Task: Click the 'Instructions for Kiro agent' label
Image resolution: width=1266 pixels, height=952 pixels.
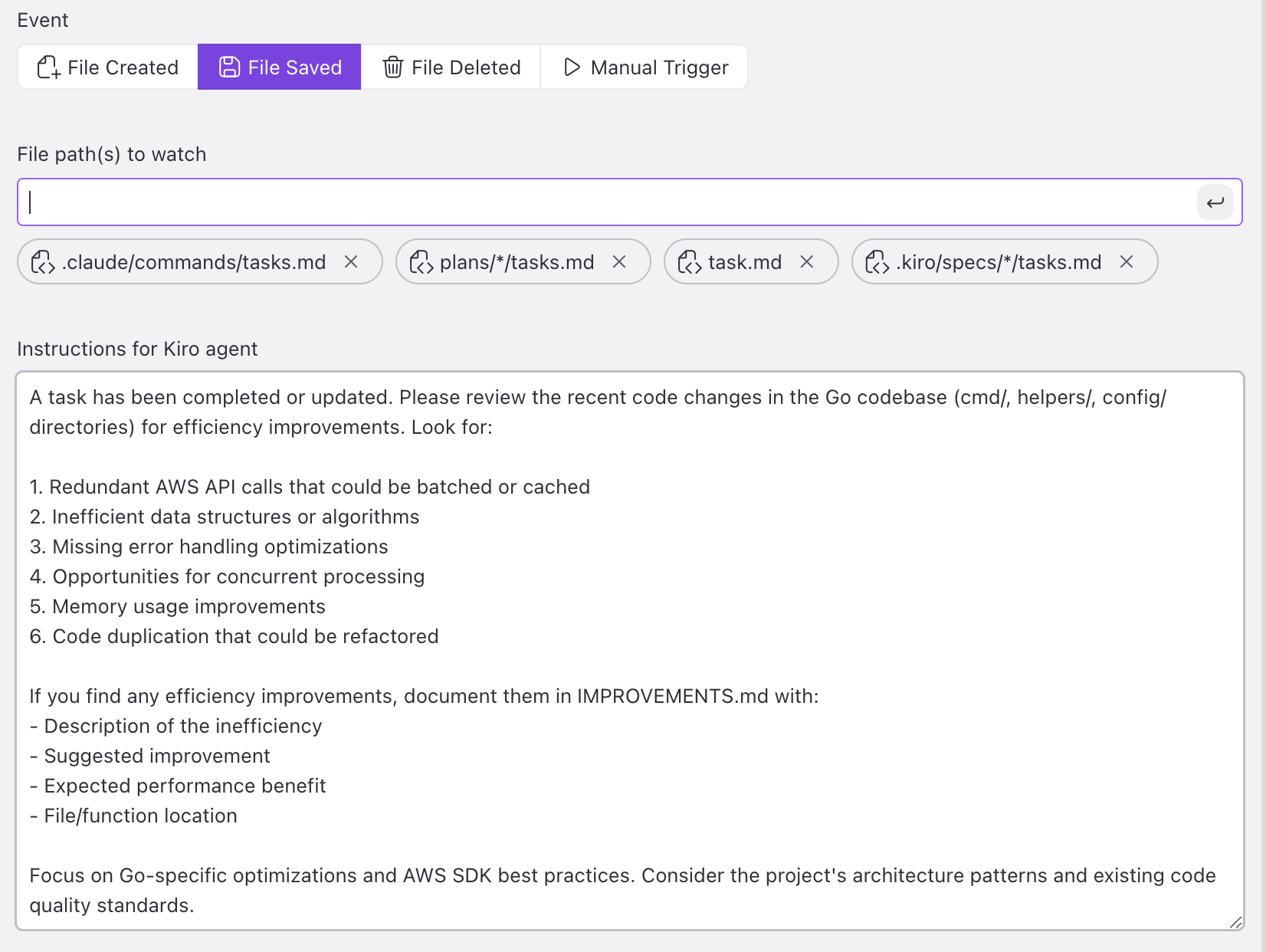Action: (x=137, y=349)
